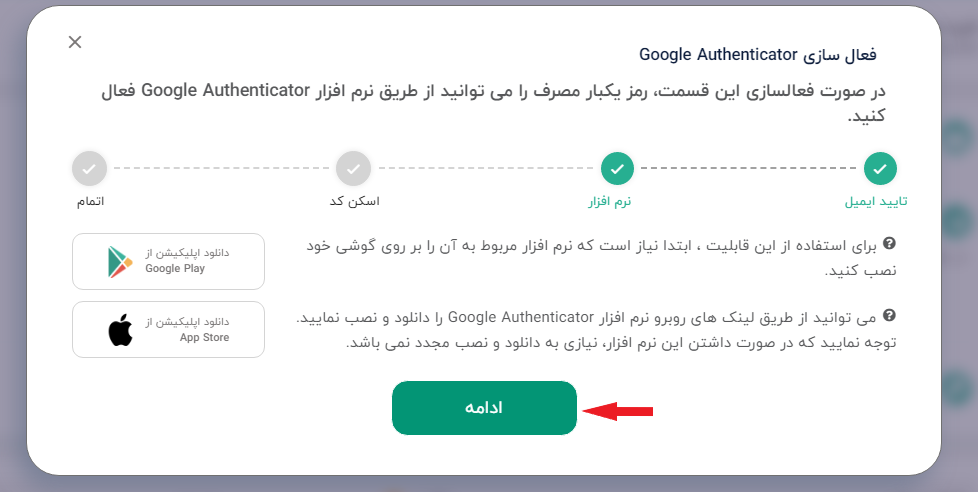
Task: Continue with the ادامه button
Action: point(484,408)
